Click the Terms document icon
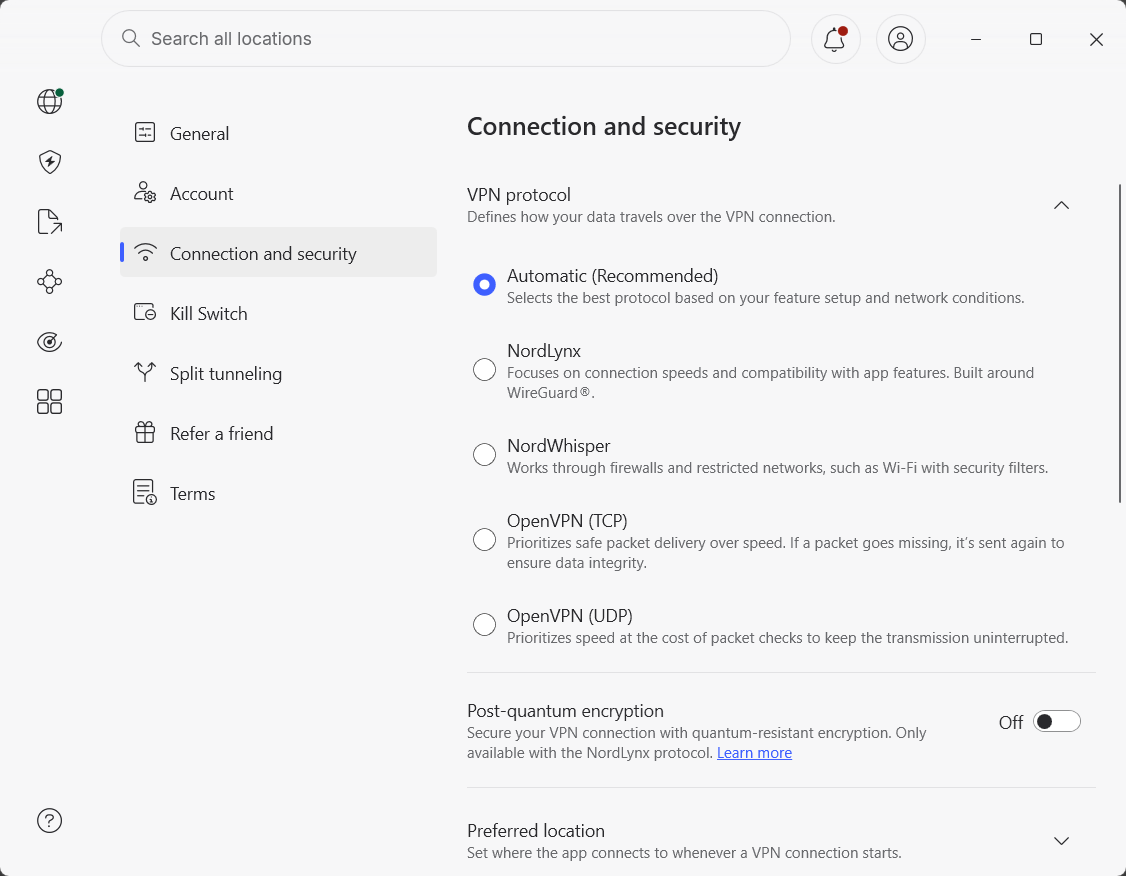Screen dimensions: 1126x876 pos(145,493)
